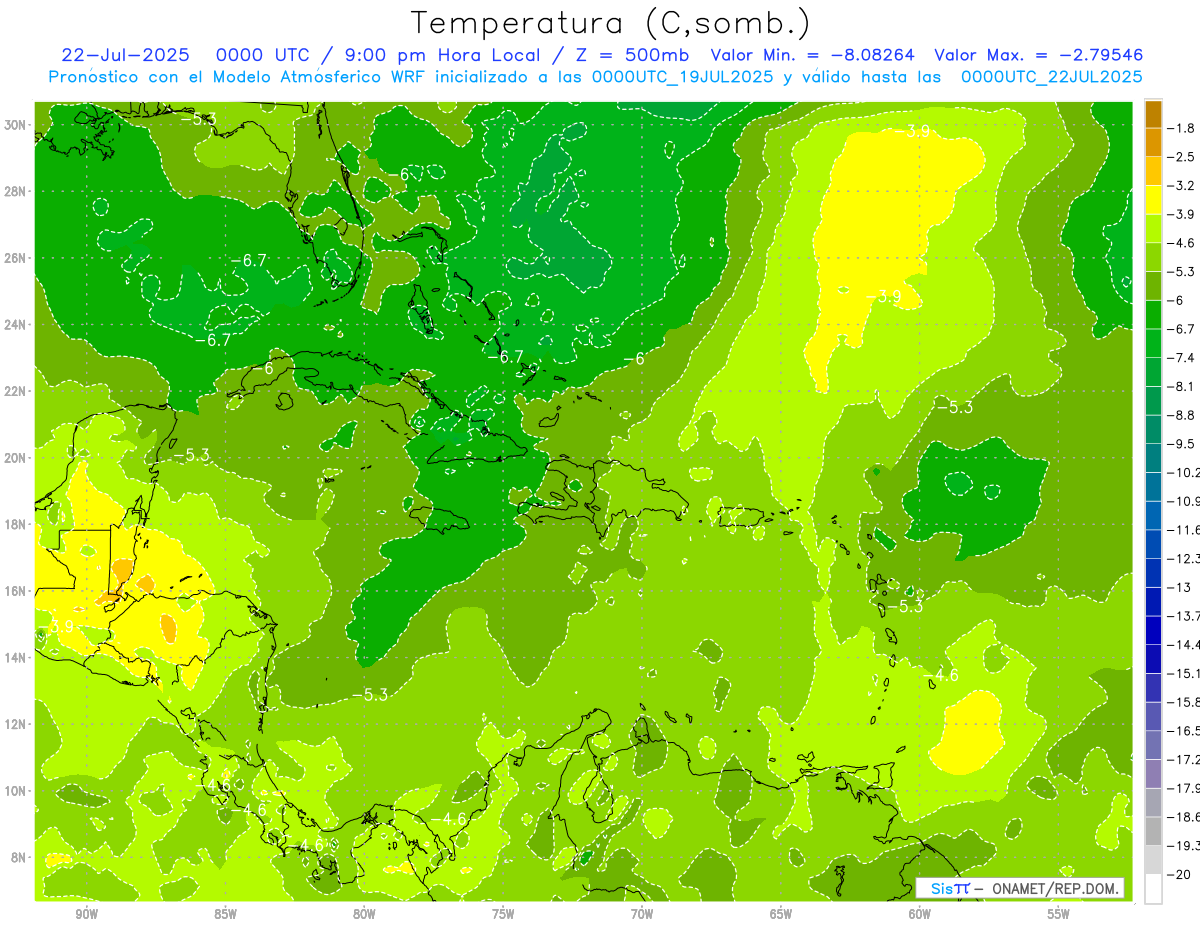Click the 28N latitude axis label
Screen dimensions: 1200x927
(15, 191)
